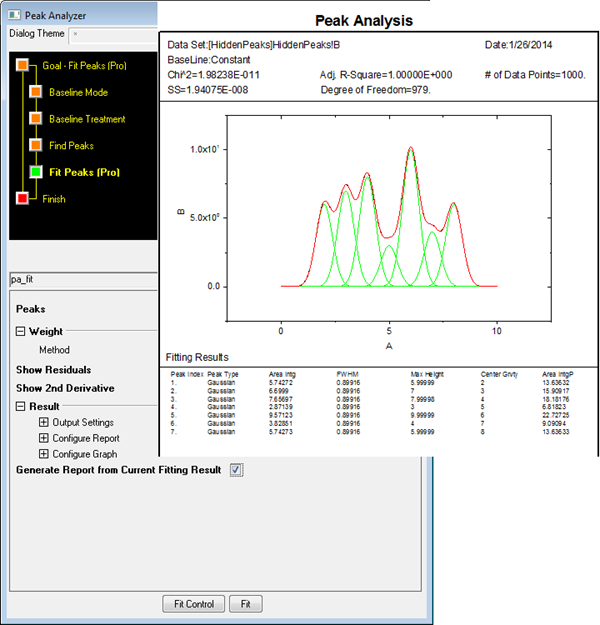600x625 pixels.
Task: Select the orange Baseline Mode step icon
Action: coord(36,92)
